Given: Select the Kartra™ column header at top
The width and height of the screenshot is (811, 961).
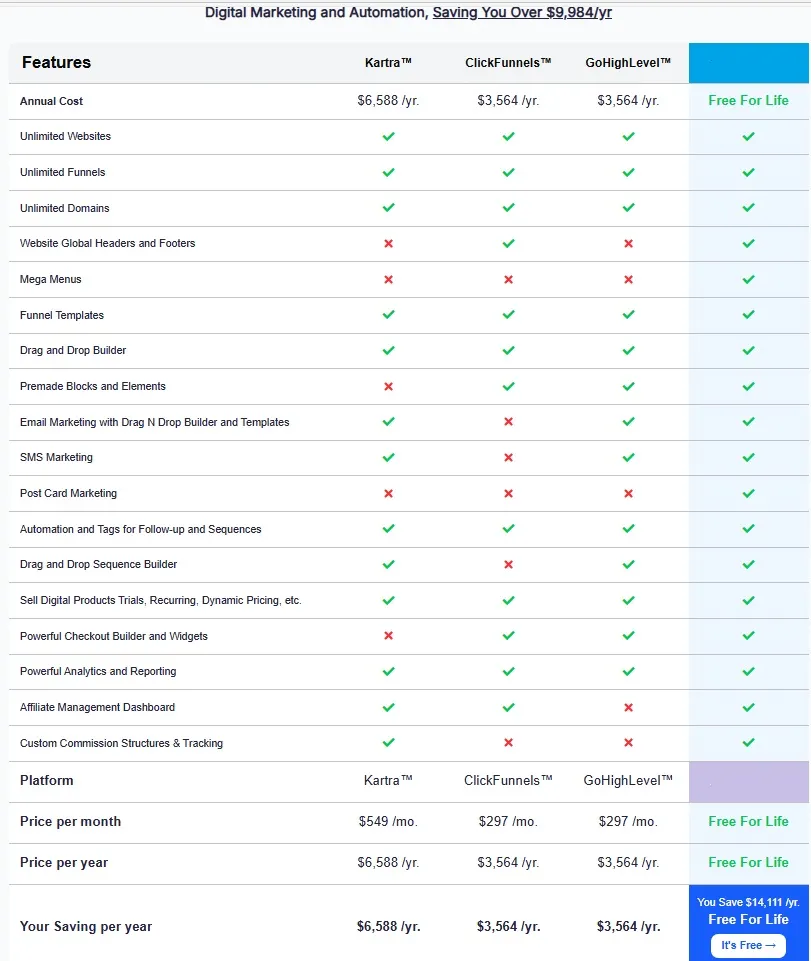Looking at the screenshot, I should click(x=388, y=63).
